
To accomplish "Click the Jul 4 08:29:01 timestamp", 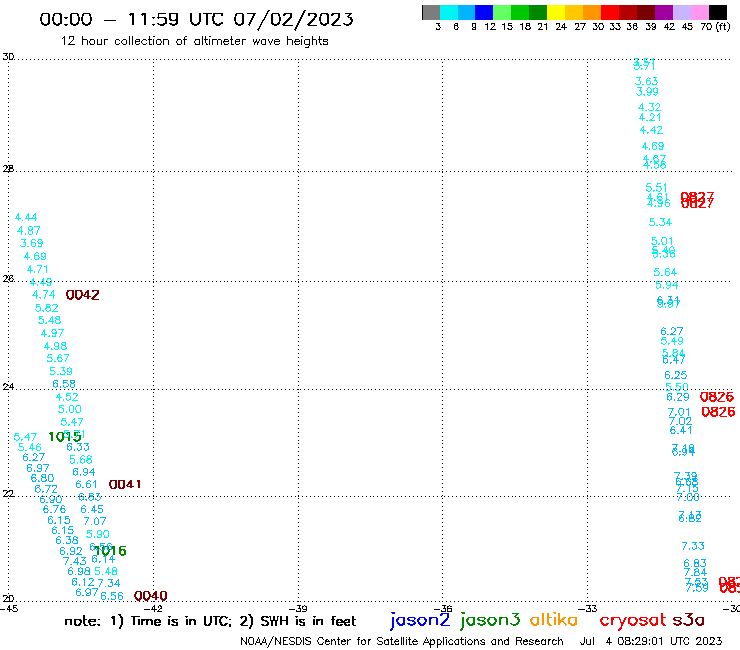I will click(651, 641).
